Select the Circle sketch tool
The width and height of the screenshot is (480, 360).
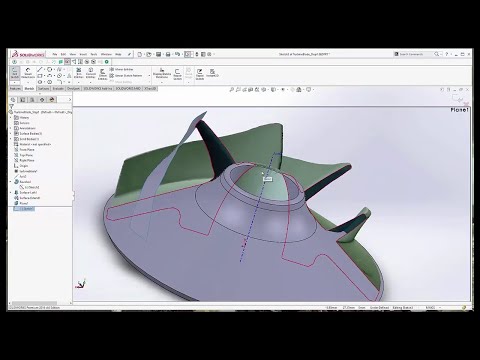(x=49, y=69)
